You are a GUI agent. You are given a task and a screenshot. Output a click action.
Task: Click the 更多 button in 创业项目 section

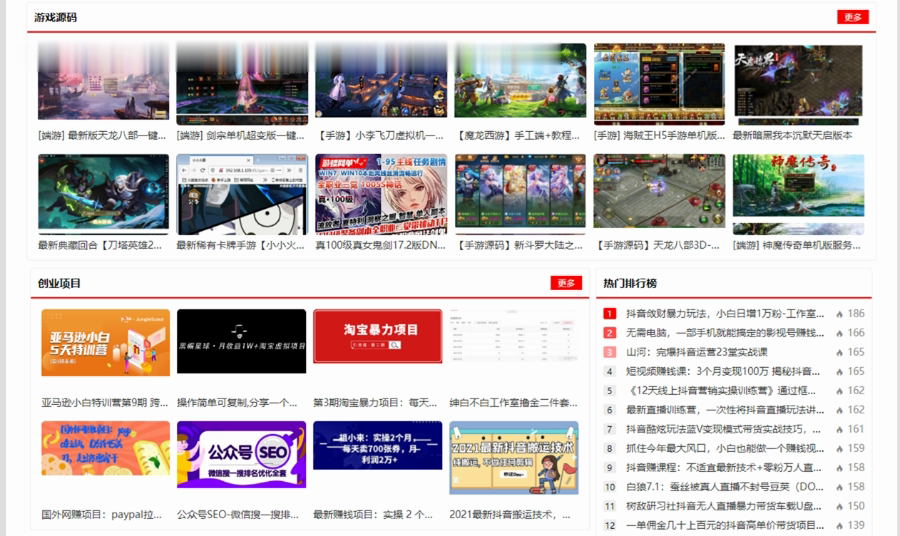tap(566, 283)
